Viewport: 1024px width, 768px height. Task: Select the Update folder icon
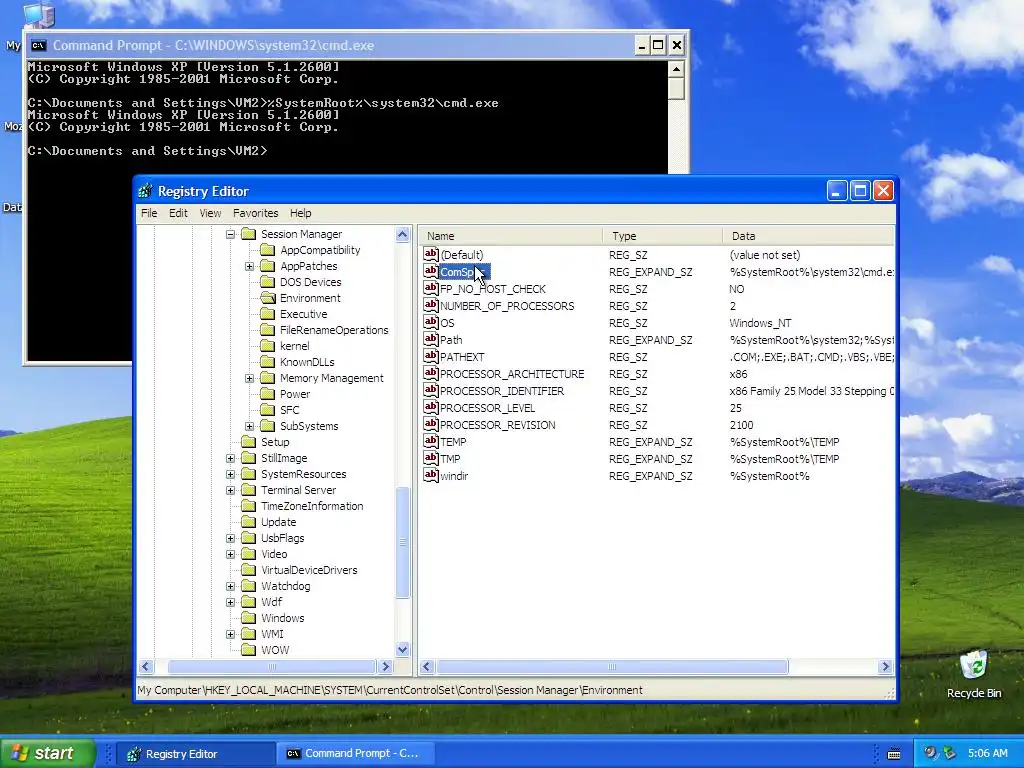point(248,522)
